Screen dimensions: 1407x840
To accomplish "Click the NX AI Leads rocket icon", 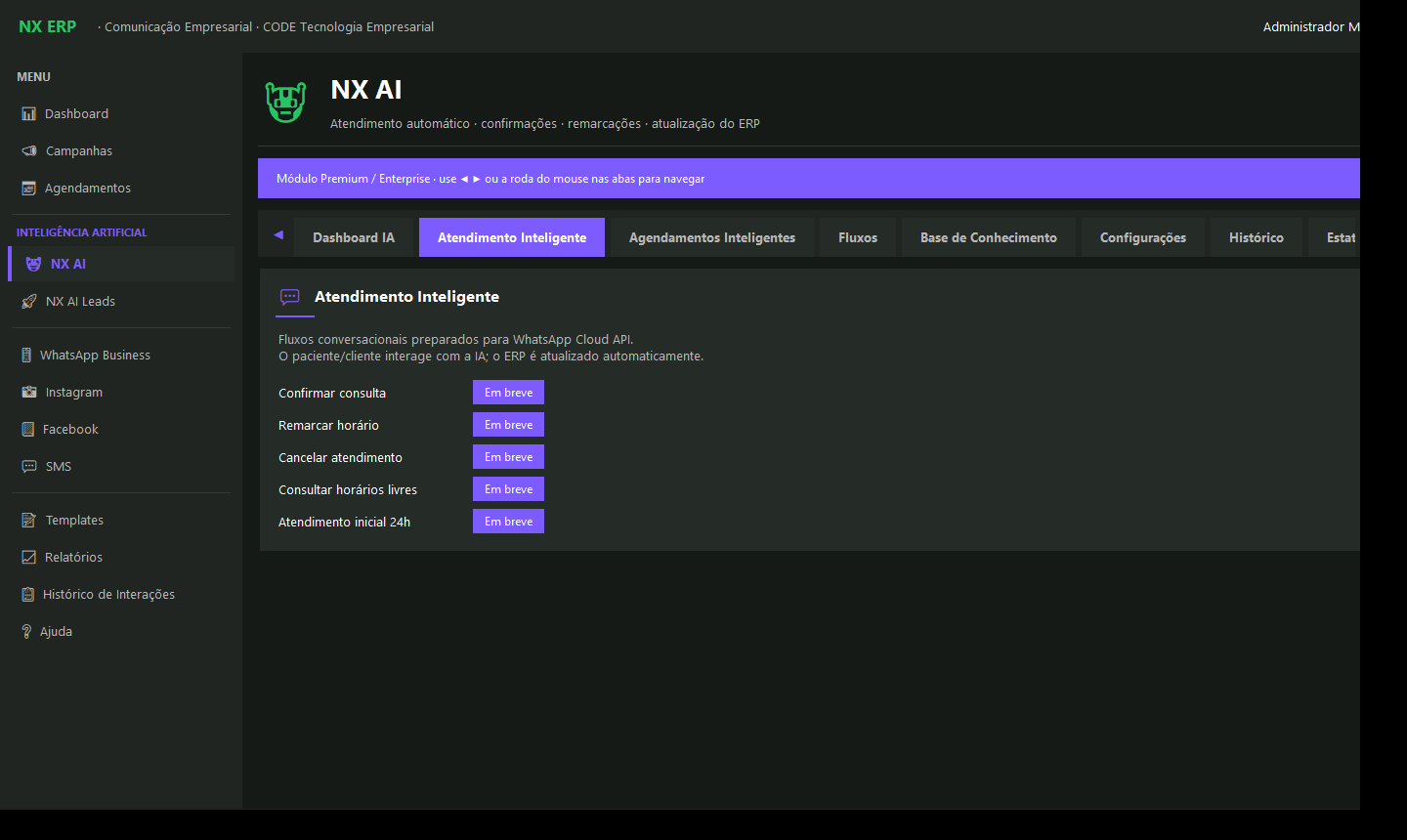I will pos(29,302).
